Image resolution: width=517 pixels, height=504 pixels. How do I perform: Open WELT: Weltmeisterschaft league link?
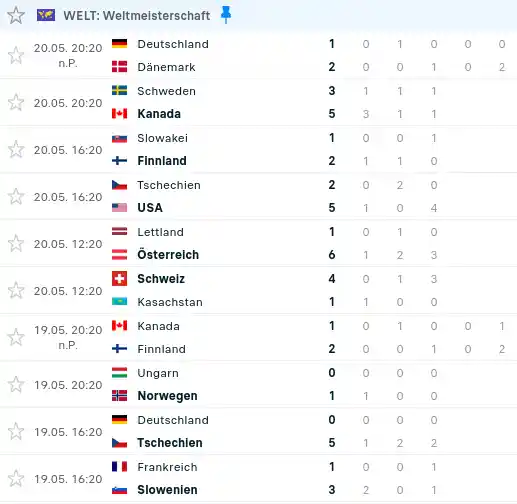click(x=137, y=16)
